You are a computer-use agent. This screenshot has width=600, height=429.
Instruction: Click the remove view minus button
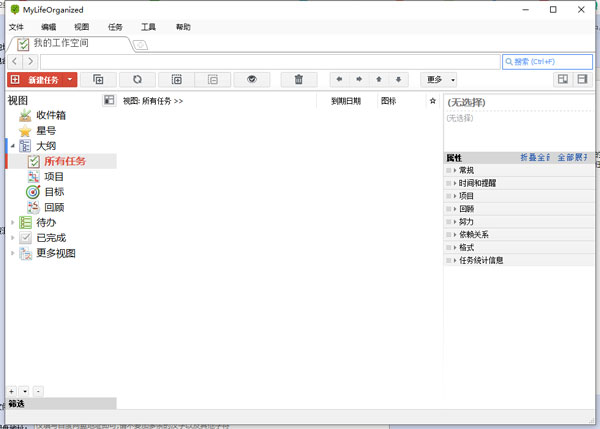point(38,391)
